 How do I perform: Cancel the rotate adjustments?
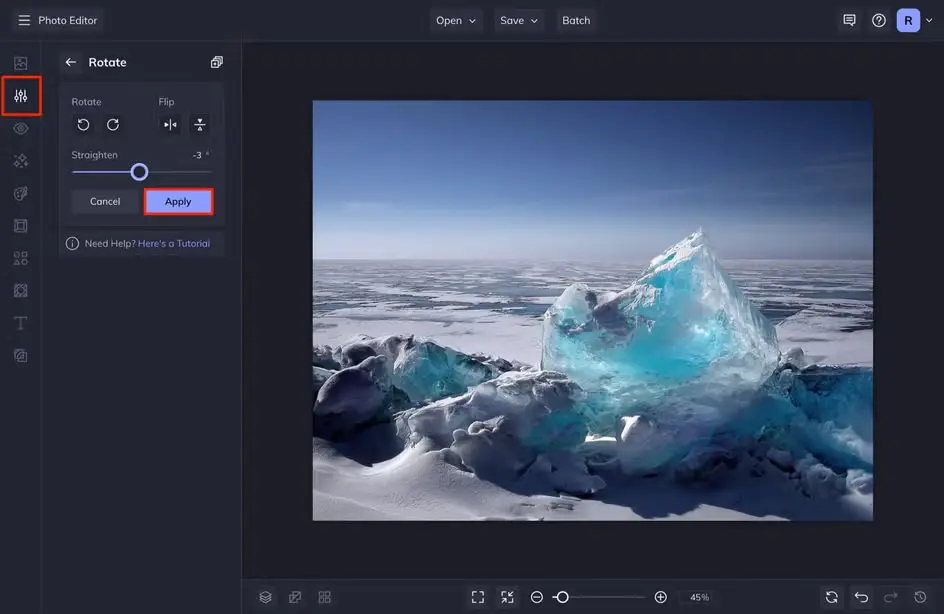(105, 202)
